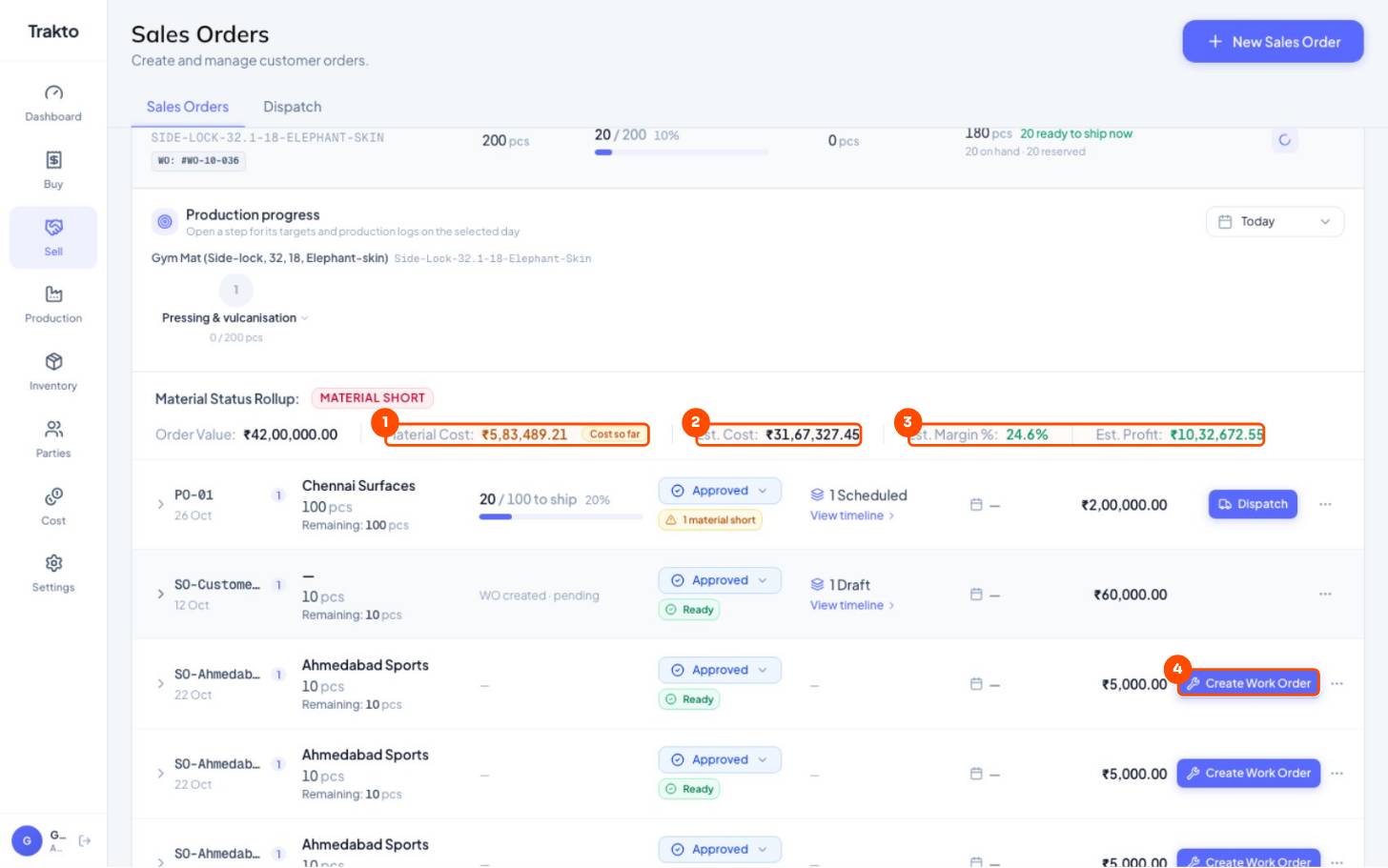Open Parties from the sidebar

(x=53, y=429)
